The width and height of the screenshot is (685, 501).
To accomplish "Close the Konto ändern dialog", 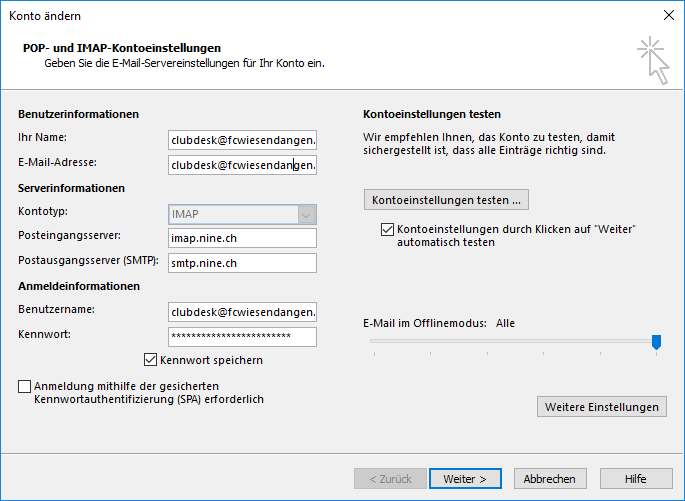I will (667, 16).
